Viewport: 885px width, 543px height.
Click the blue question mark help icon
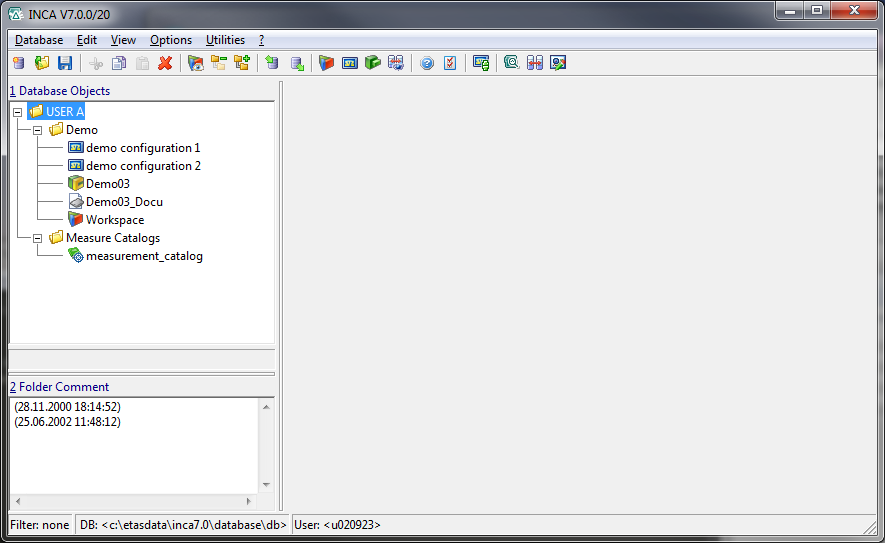coord(427,63)
